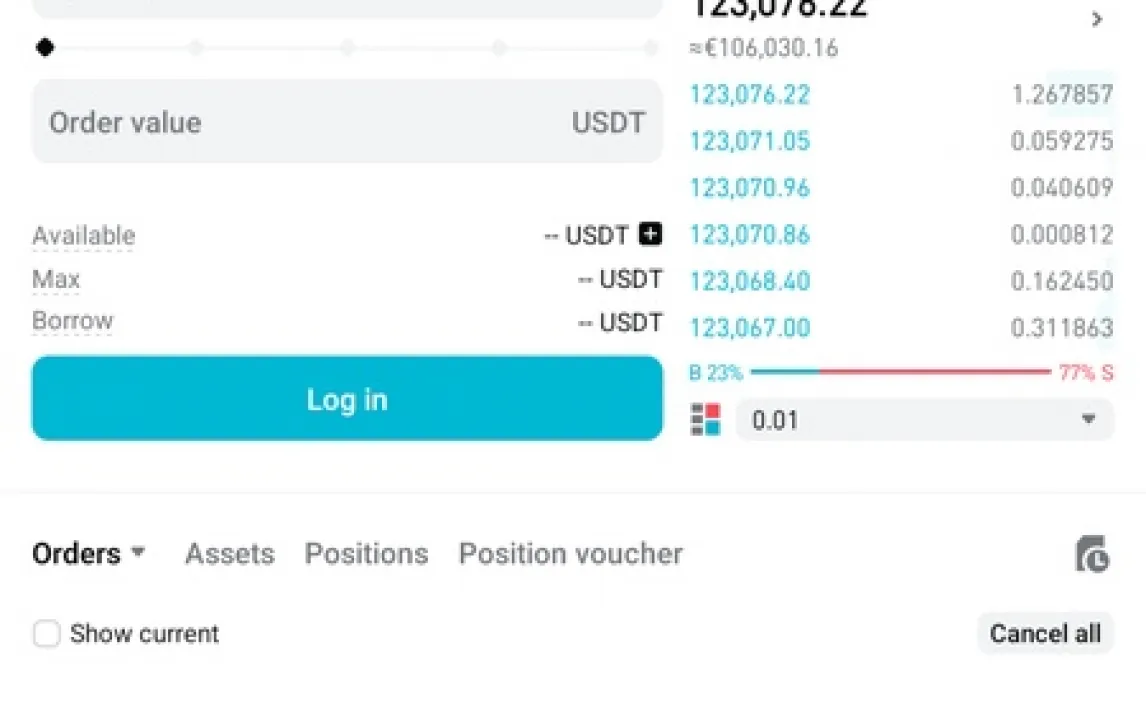
Task: Click the Cancel all button
Action: (1045, 633)
